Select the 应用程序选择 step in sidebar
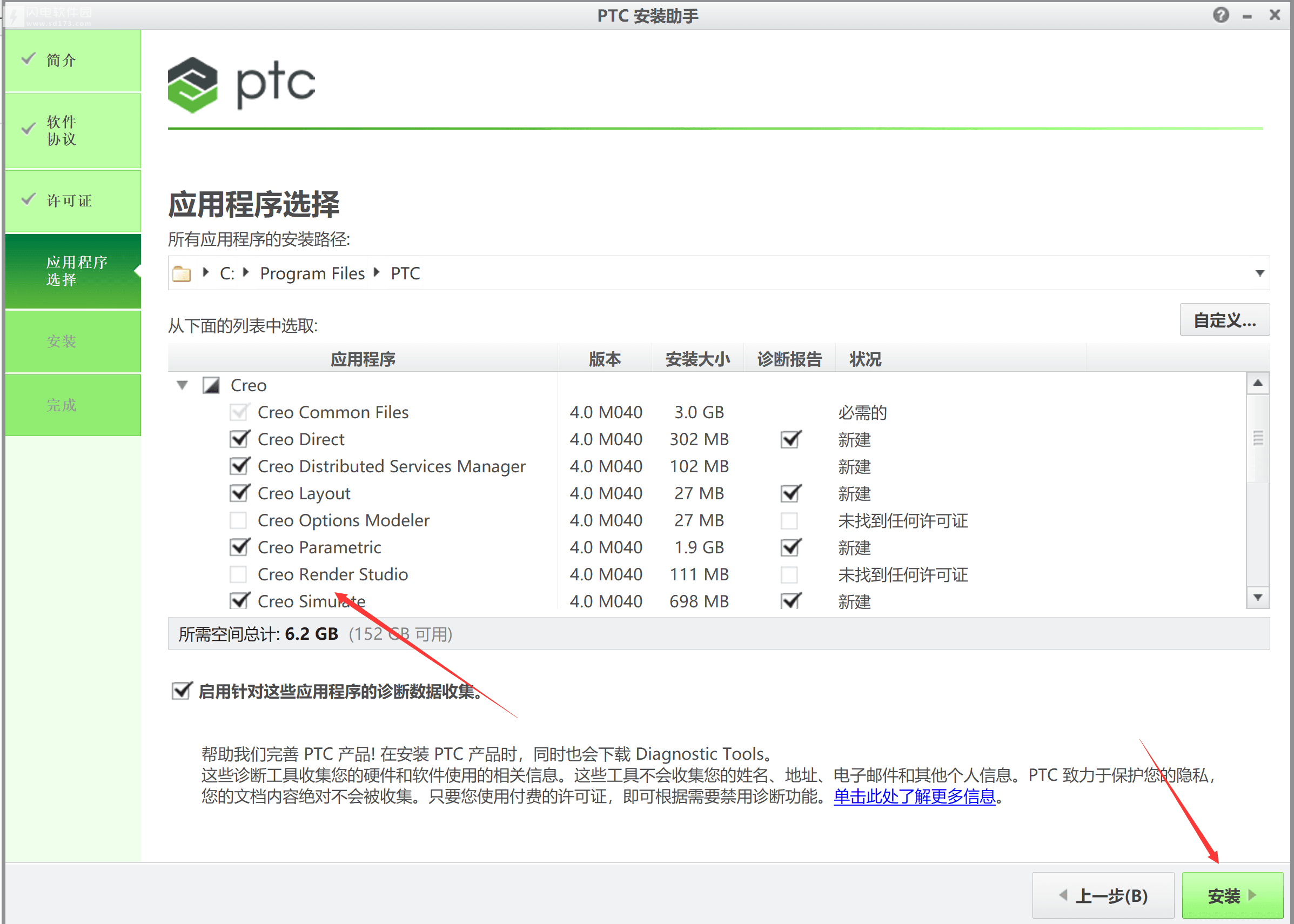Viewport: 1294px width, 924px height. 73,271
